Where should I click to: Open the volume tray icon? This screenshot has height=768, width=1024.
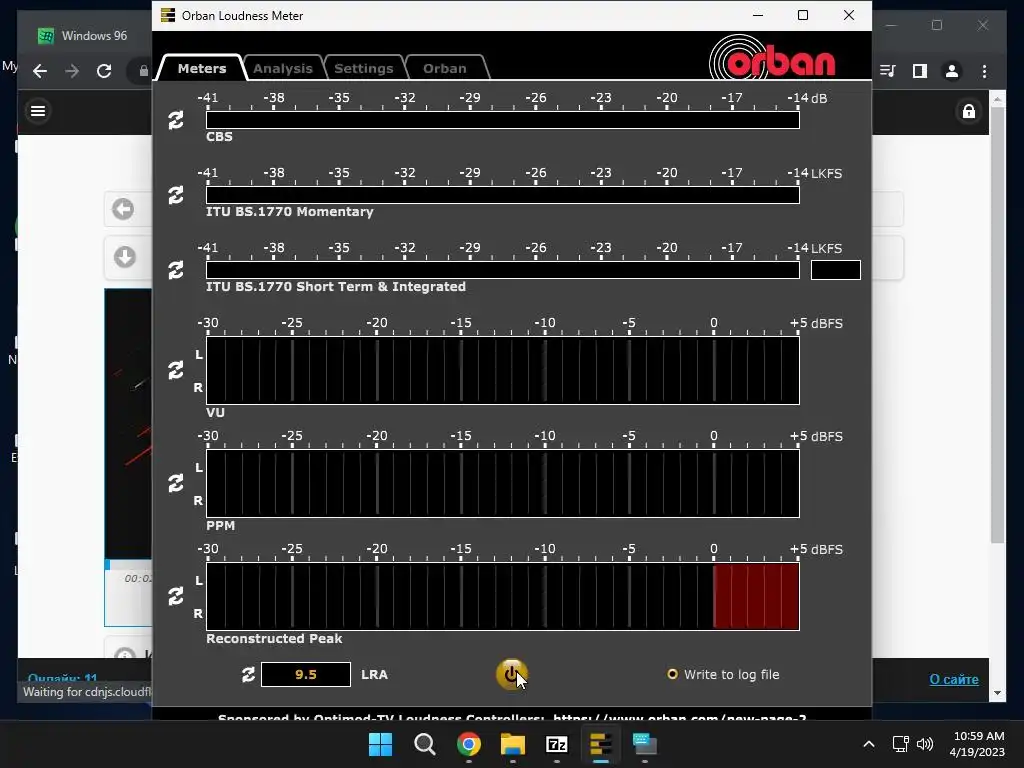click(925, 744)
